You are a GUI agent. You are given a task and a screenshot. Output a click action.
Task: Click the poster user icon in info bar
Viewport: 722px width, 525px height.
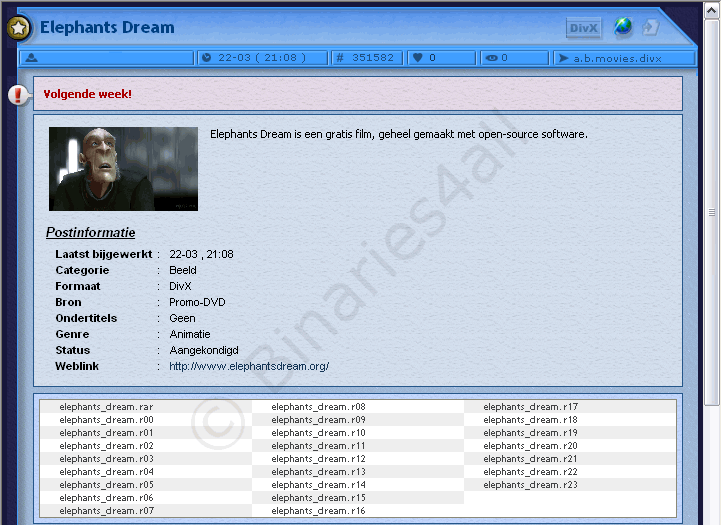31,58
